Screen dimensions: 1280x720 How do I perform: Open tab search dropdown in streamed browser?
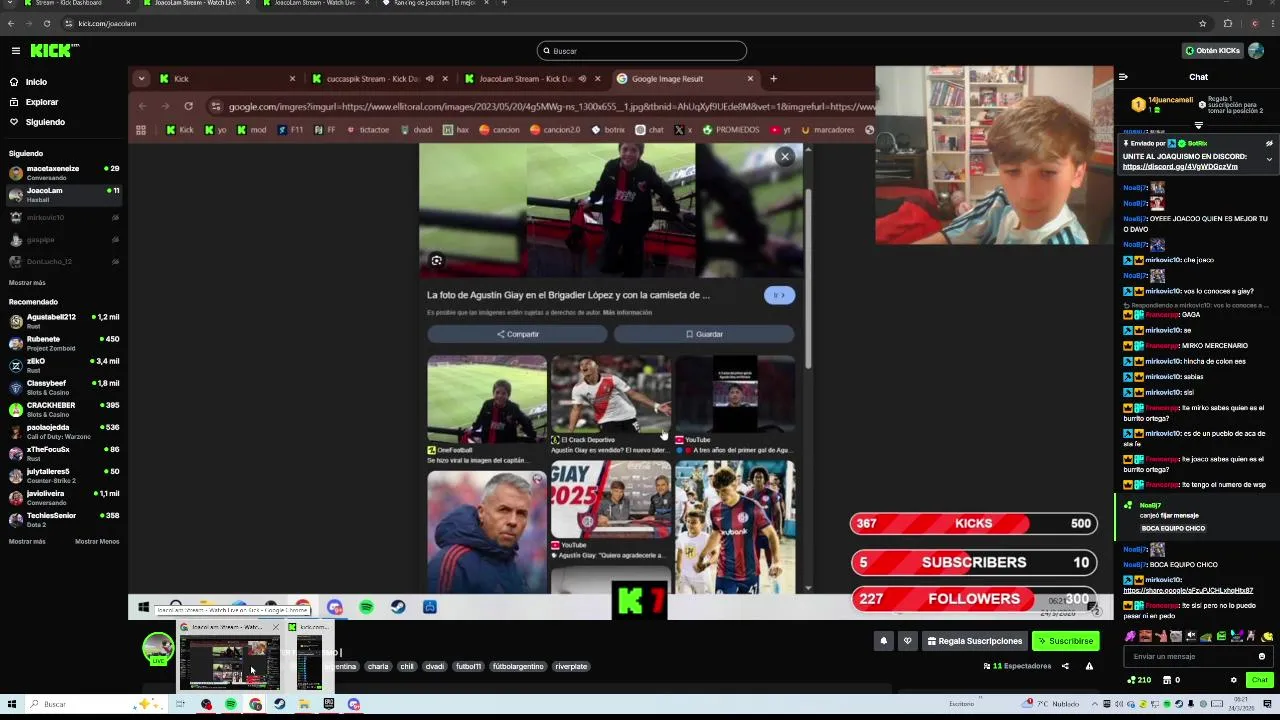tap(141, 78)
